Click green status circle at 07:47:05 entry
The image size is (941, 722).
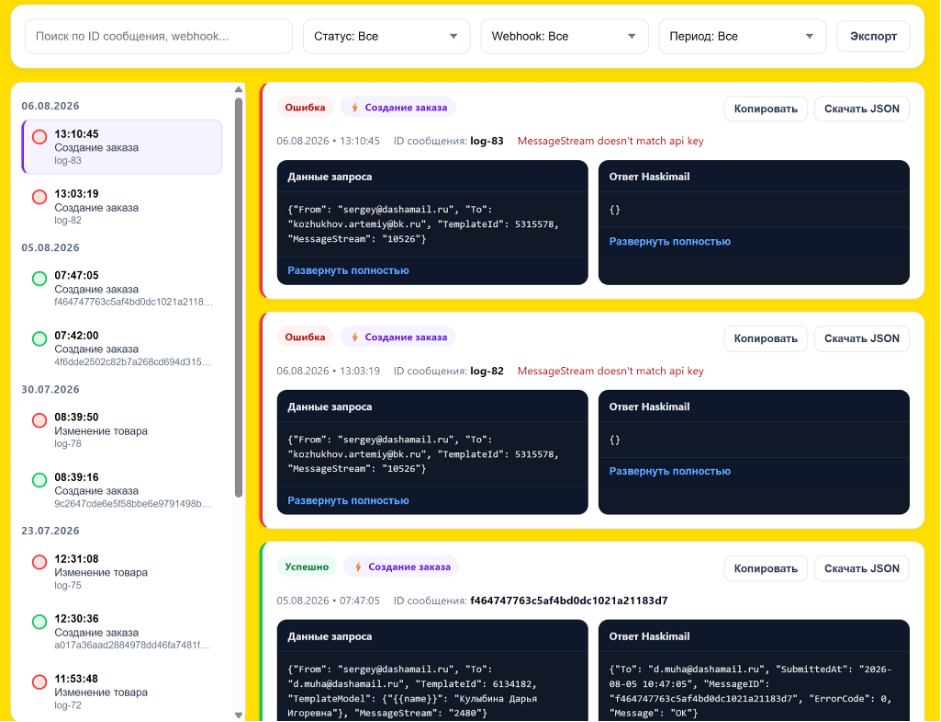[x=40, y=278]
